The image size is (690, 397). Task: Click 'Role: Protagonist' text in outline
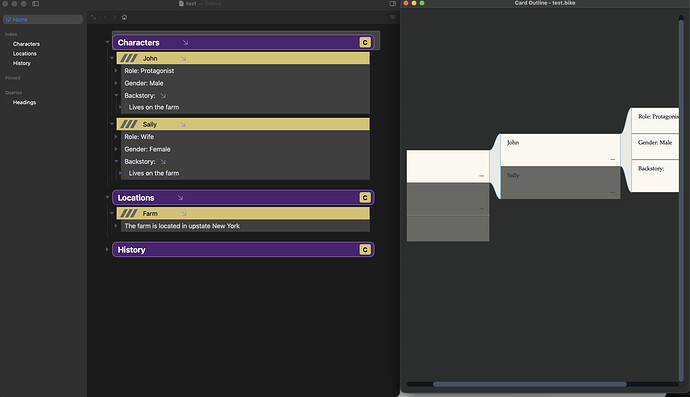[x=149, y=71]
